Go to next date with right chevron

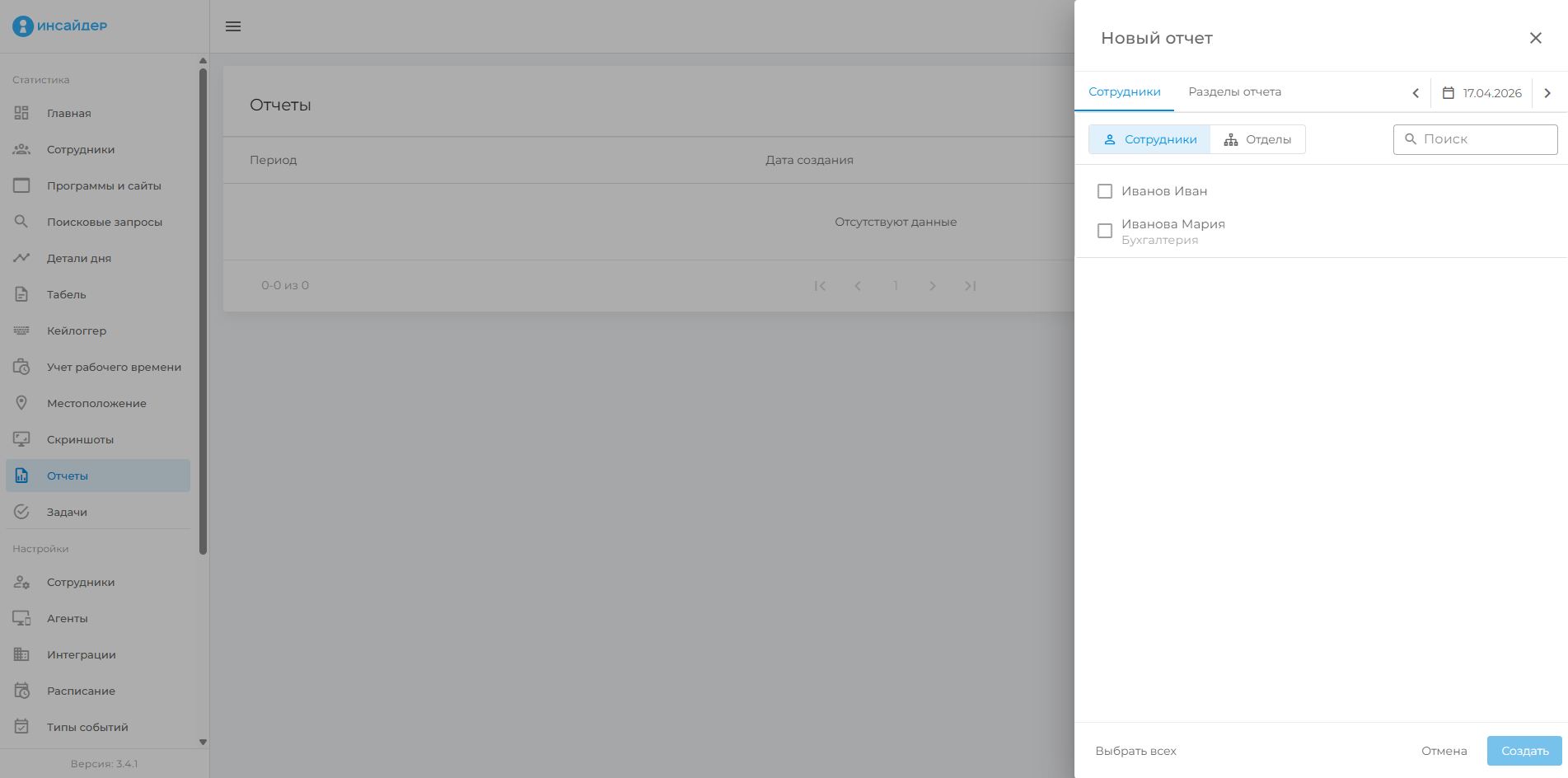click(1547, 93)
